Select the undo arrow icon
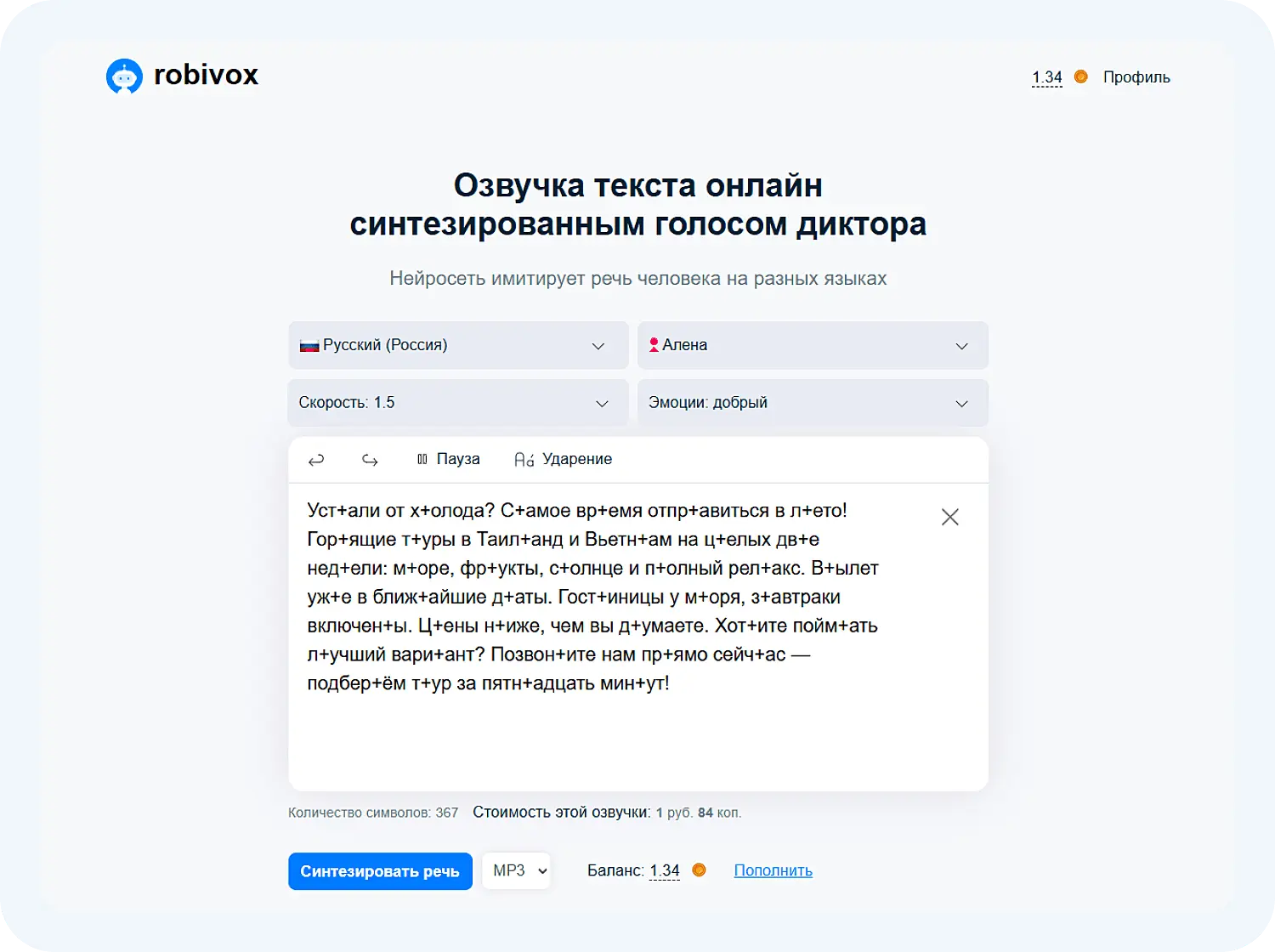The width and height of the screenshot is (1275, 952). click(315, 459)
